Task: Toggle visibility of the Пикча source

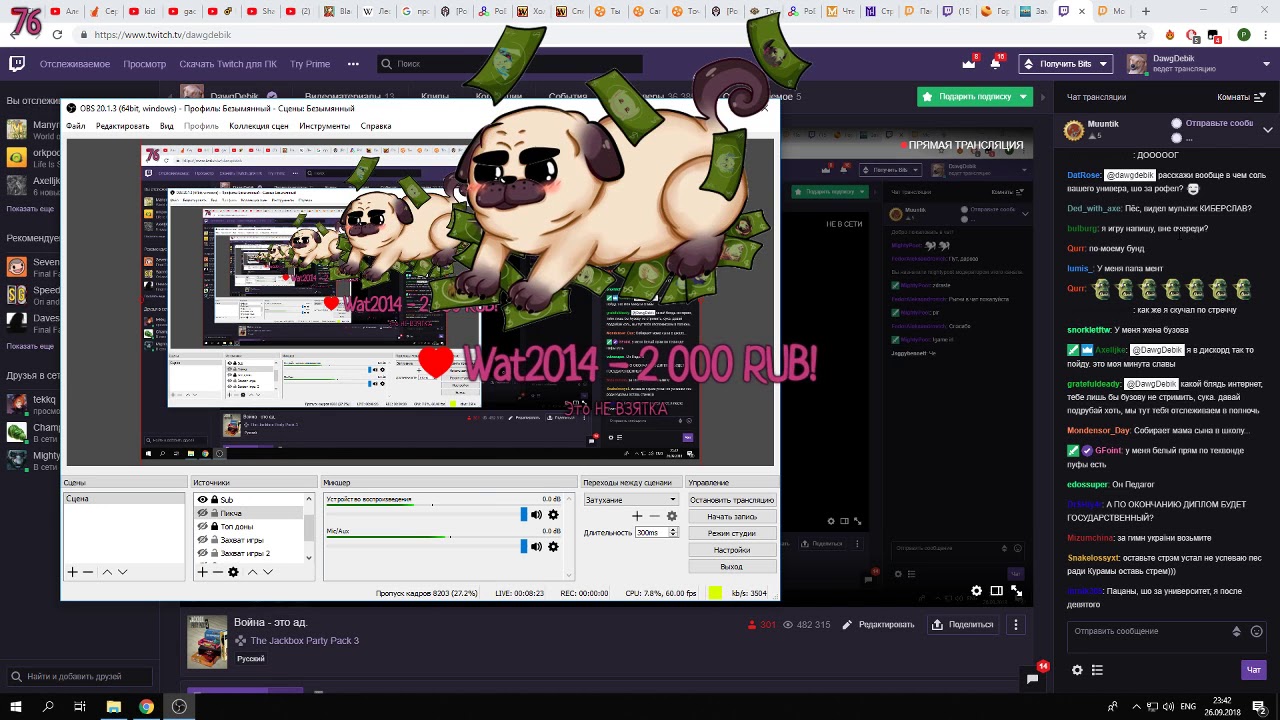Action: click(x=202, y=513)
